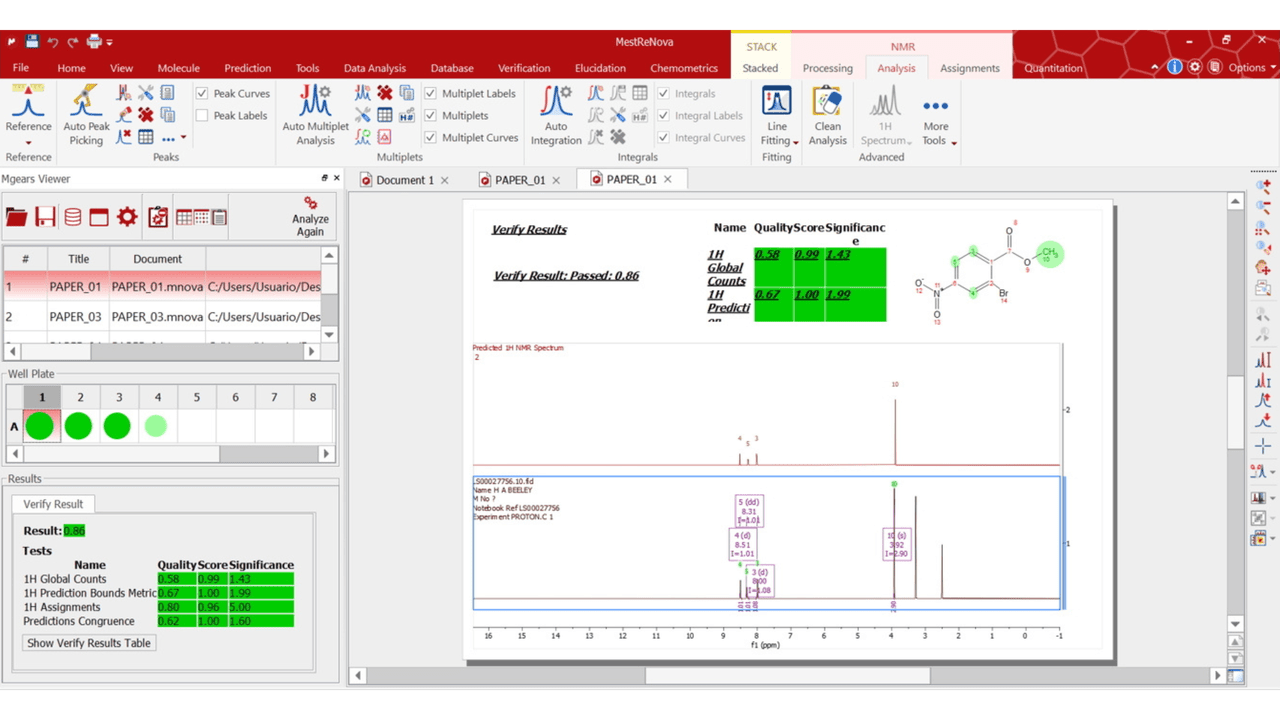Click the Mgears database icon
The width and height of the screenshot is (1280, 720).
(x=72, y=217)
